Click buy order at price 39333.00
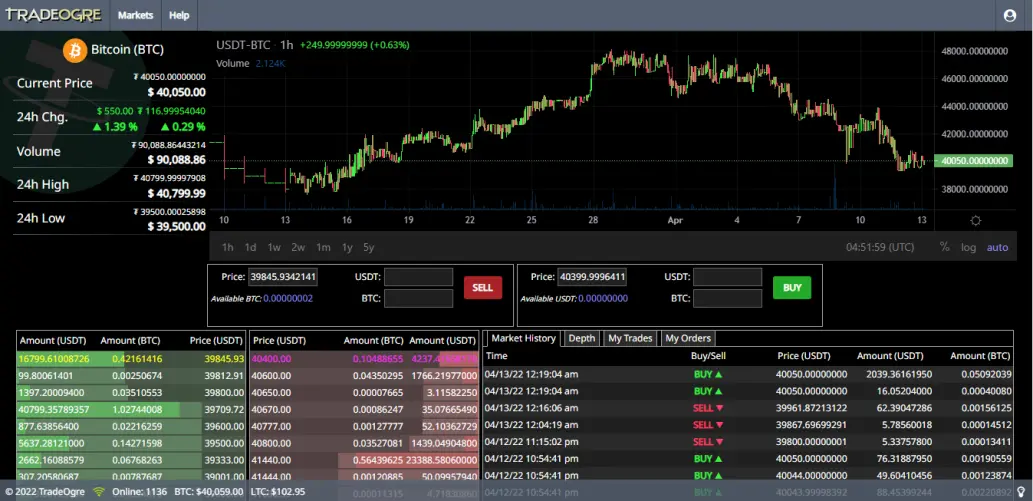 pos(131,459)
